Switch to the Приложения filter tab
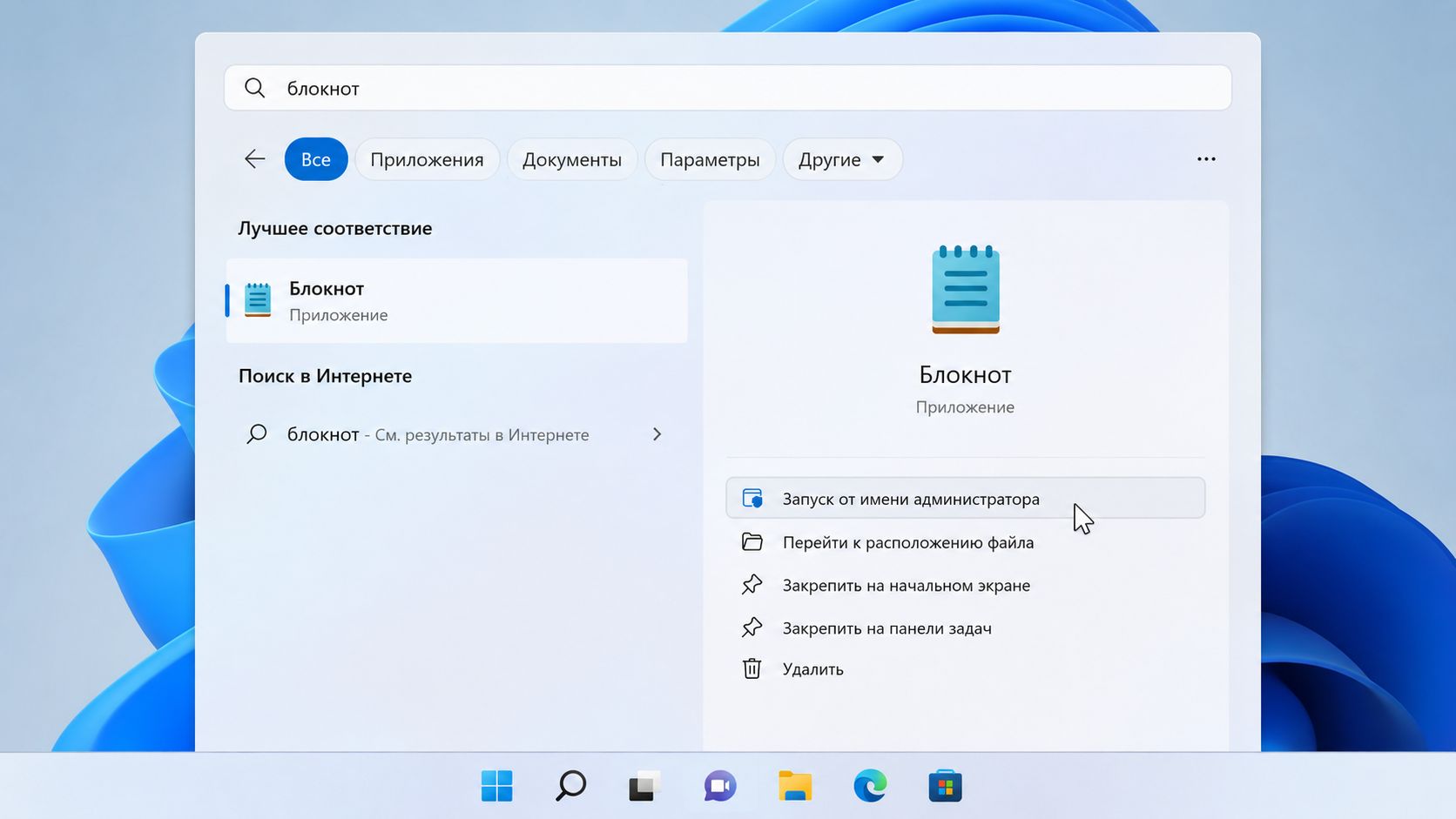The width and height of the screenshot is (1456, 819). click(x=427, y=159)
